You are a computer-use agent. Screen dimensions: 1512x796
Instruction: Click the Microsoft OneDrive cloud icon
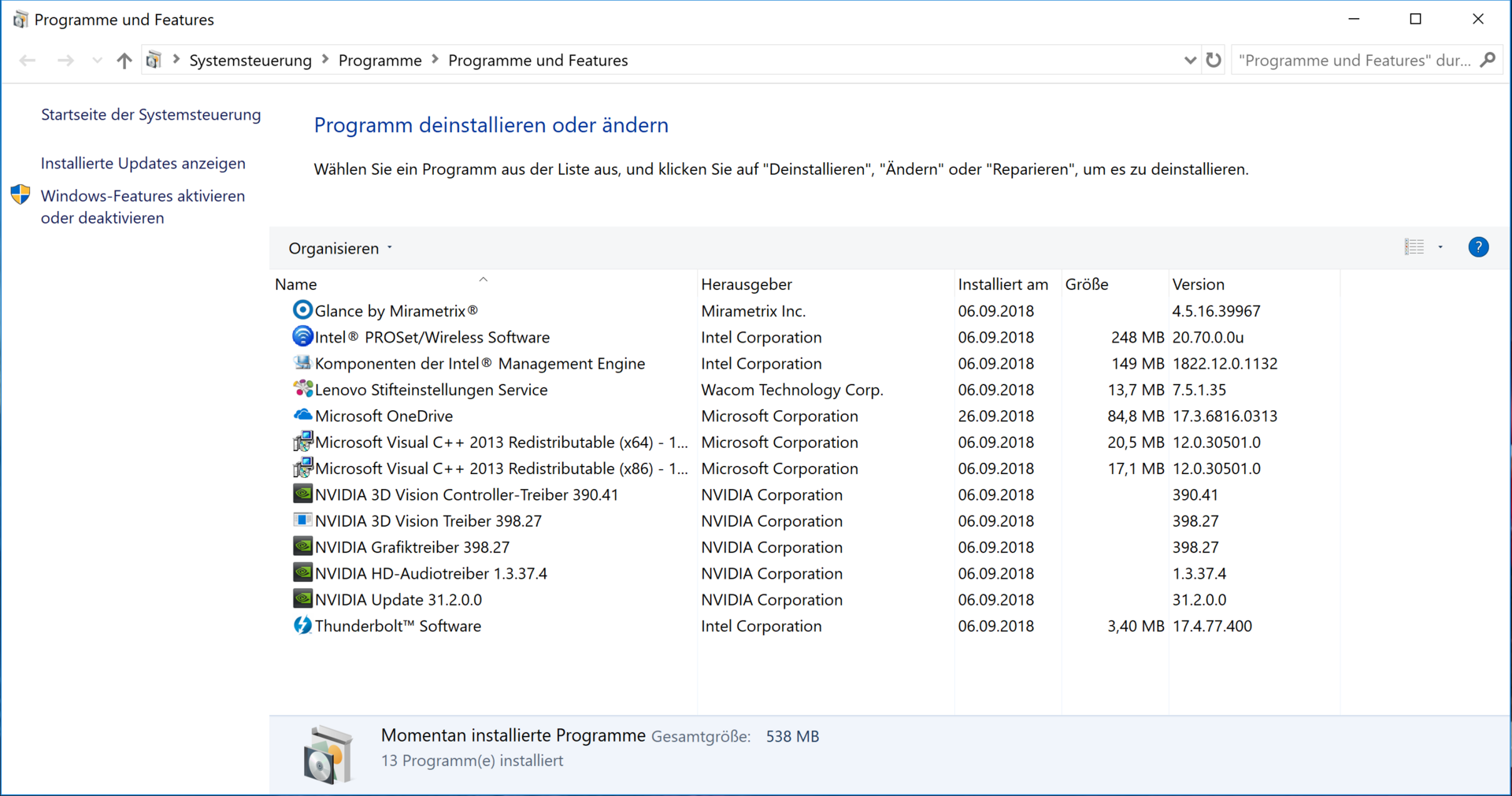(302, 415)
